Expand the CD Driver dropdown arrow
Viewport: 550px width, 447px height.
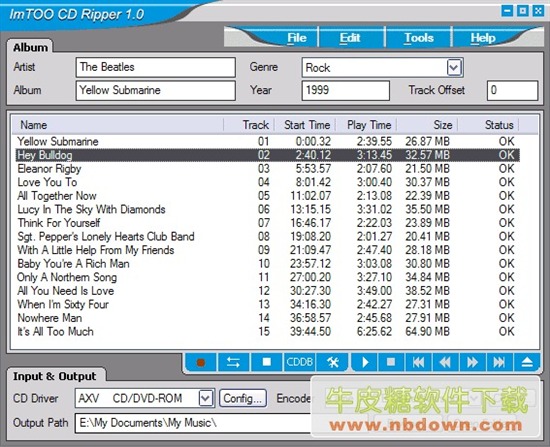coord(206,398)
